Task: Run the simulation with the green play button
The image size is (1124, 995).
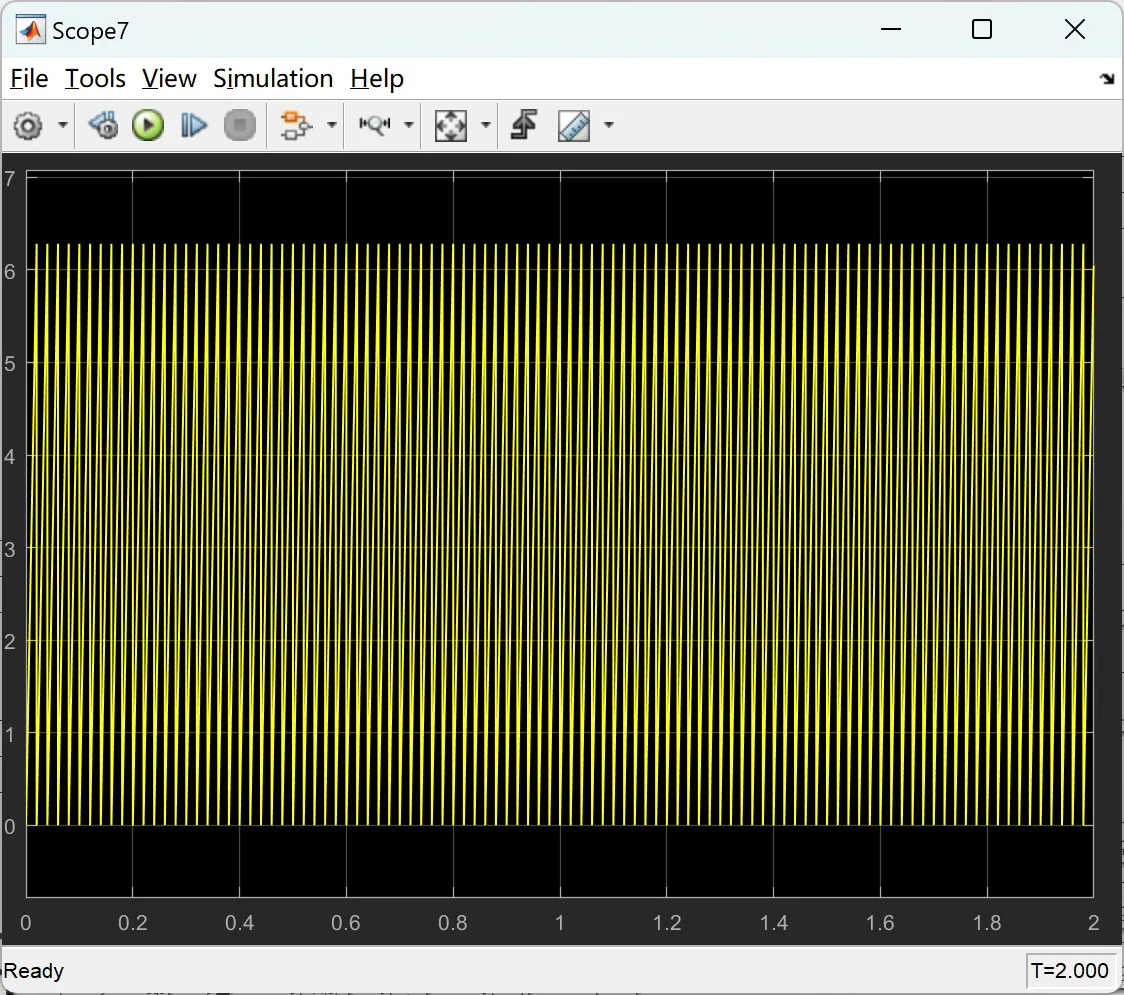Action: pos(148,125)
